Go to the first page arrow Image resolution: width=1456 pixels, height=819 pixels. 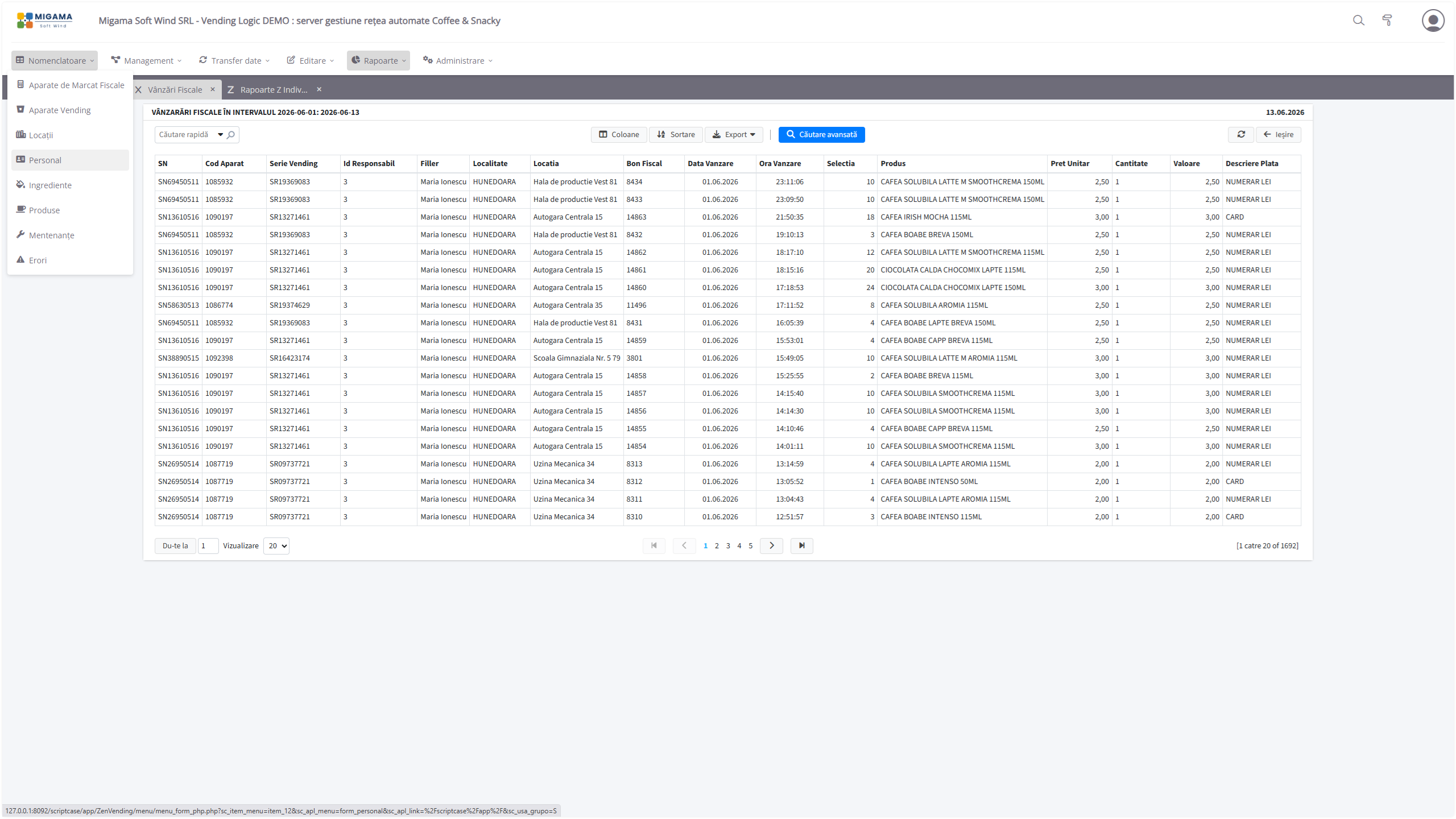pyautogui.click(x=654, y=545)
